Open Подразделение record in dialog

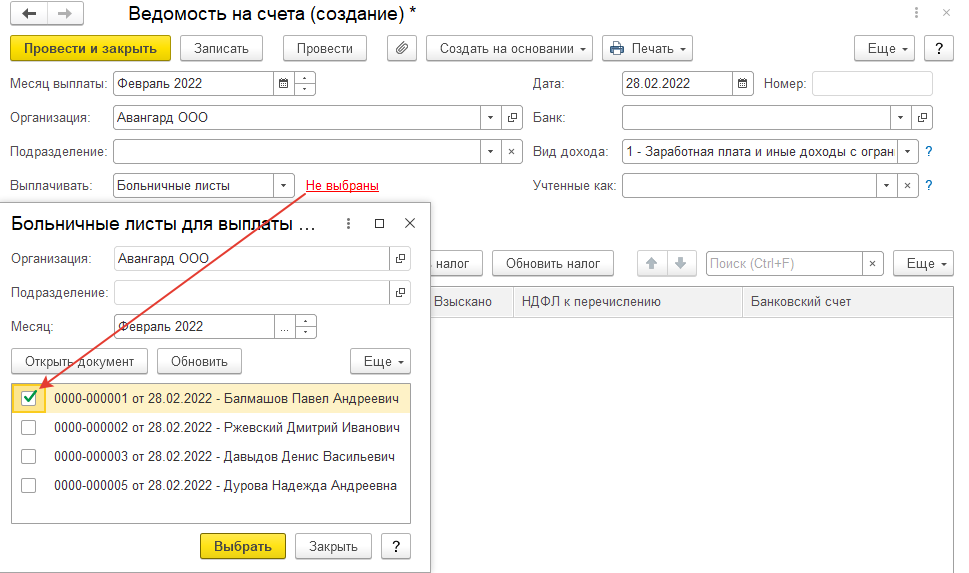pyautogui.click(x=400, y=292)
